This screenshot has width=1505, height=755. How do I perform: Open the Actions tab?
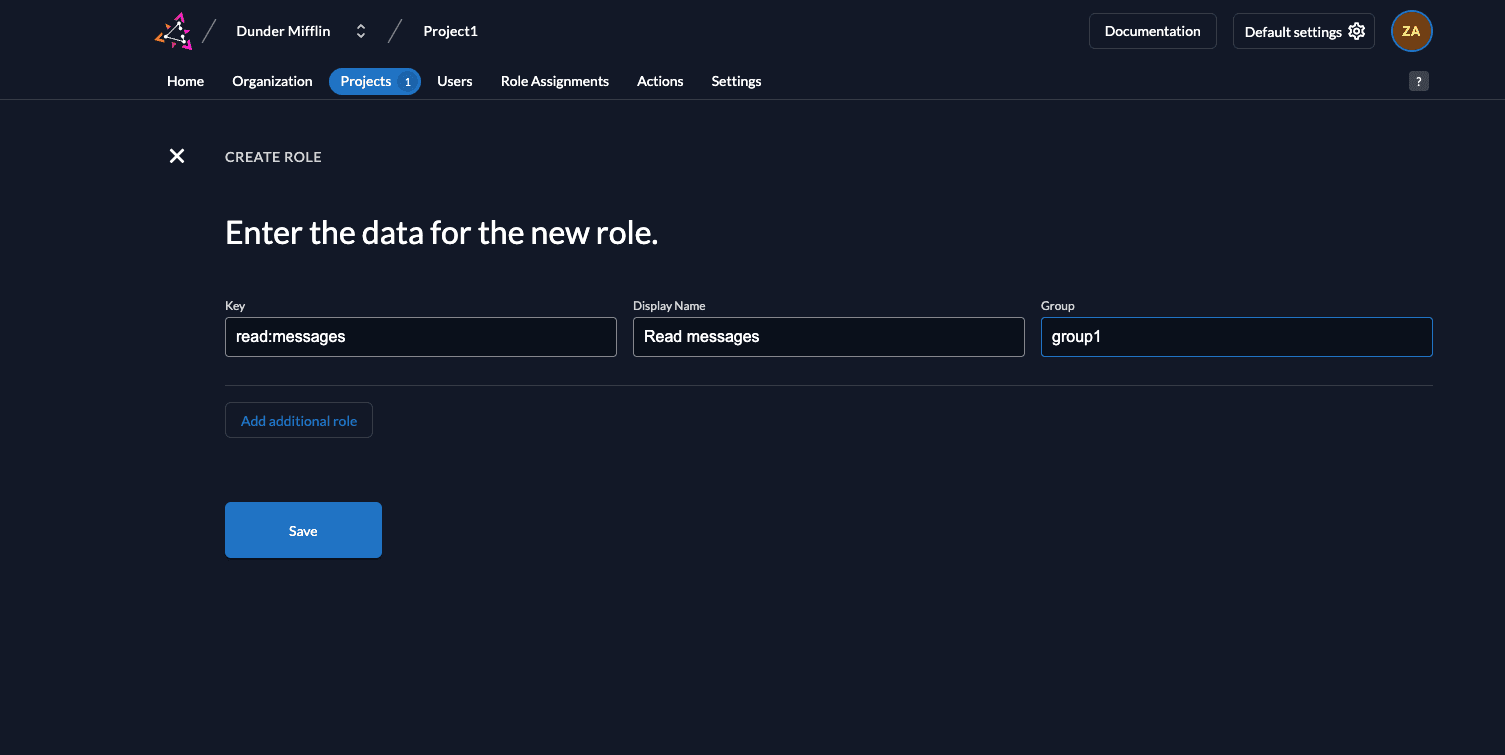coord(660,81)
